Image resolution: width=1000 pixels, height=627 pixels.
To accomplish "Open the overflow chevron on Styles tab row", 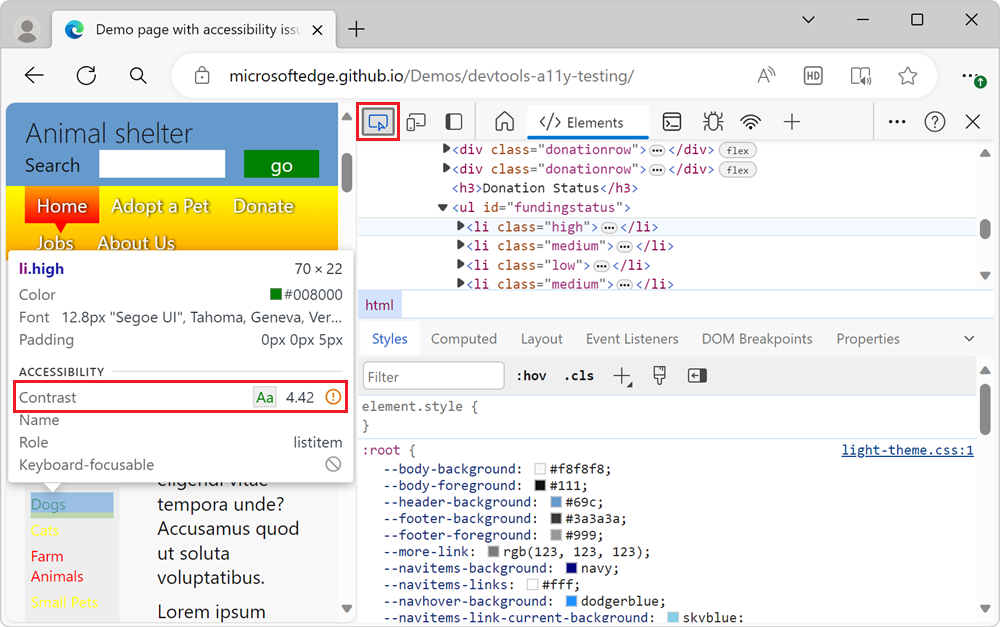I will tap(968, 338).
